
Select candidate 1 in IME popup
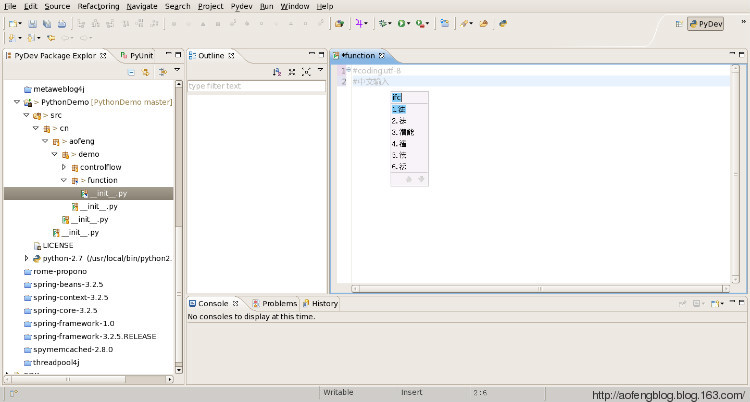[398, 110]
